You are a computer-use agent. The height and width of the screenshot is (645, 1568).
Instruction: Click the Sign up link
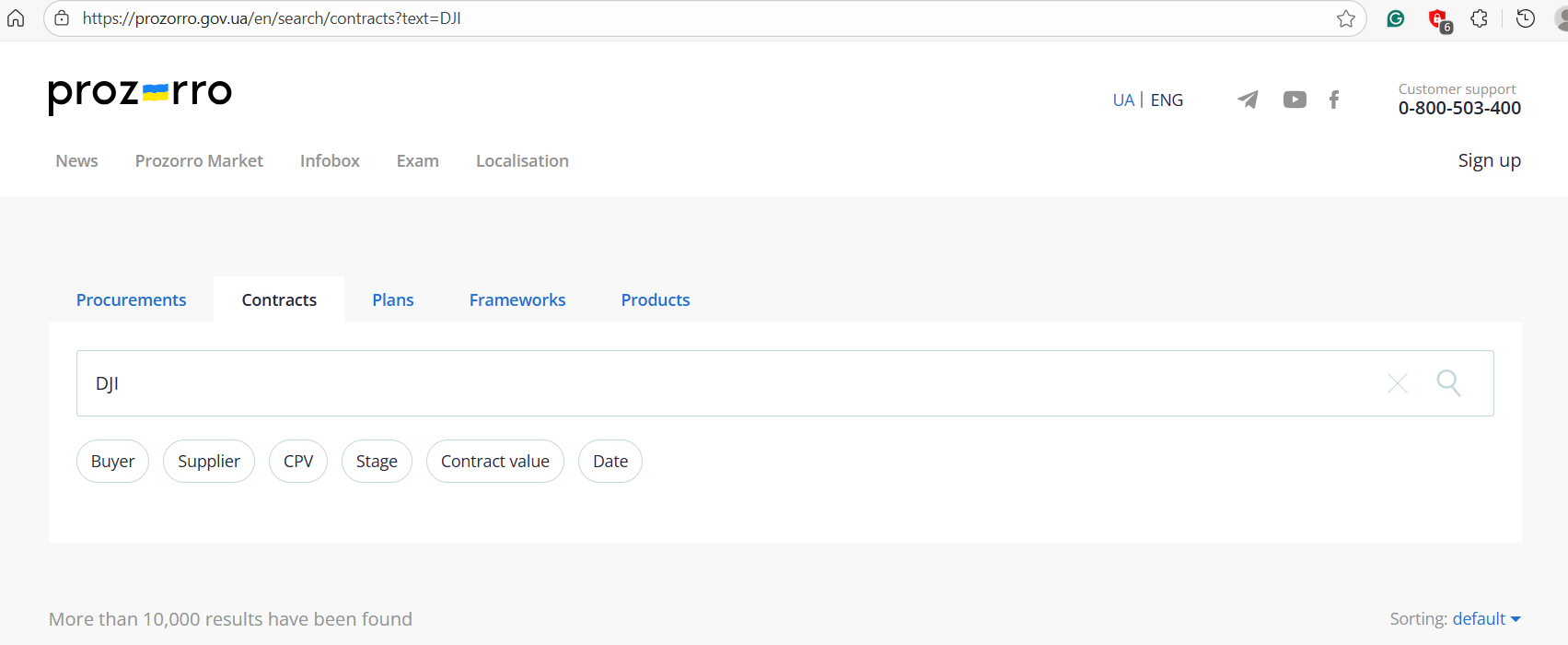coord(1489,161)
